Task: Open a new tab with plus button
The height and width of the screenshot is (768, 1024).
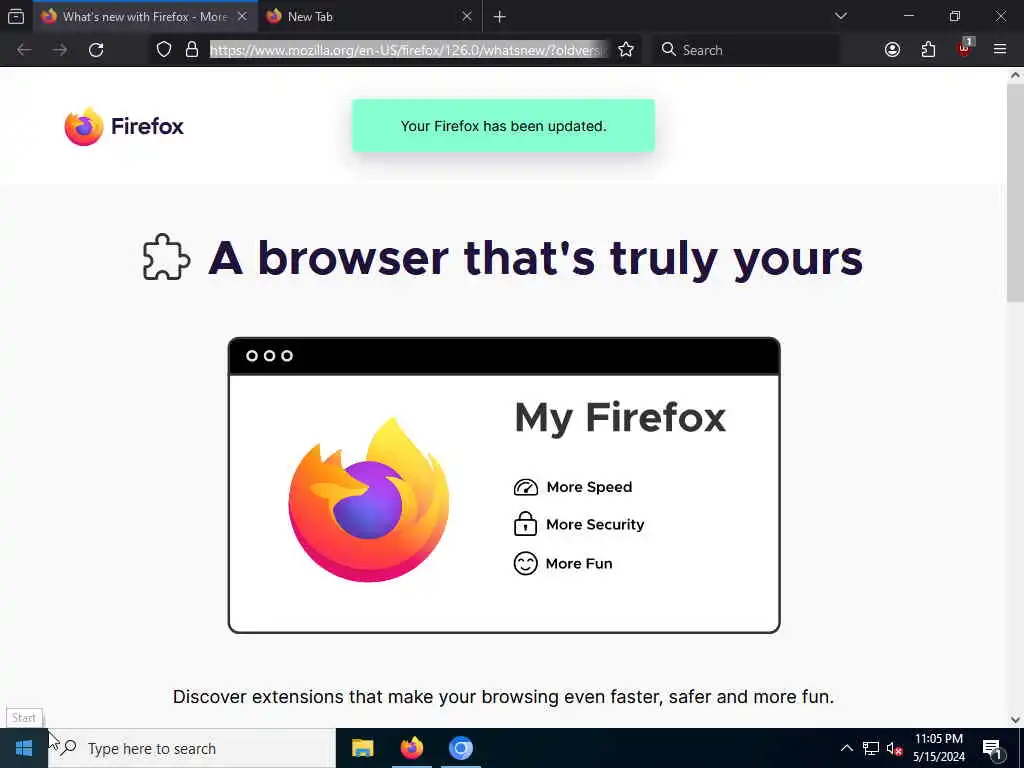Action: 500,17
